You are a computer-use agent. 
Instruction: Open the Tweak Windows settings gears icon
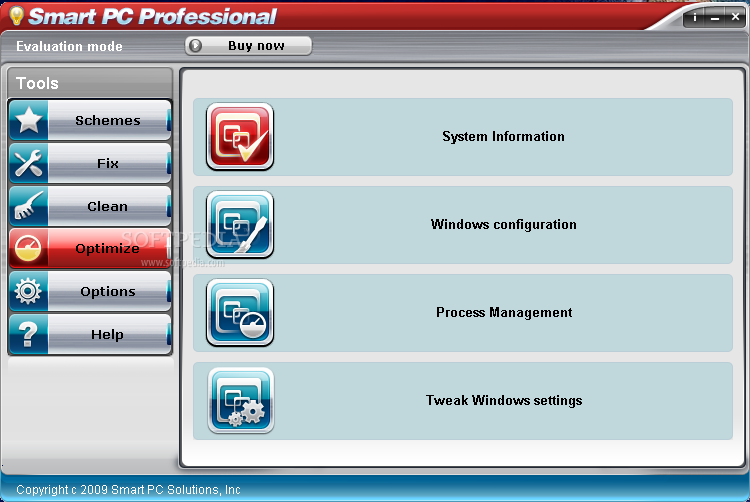coord(241,401)
